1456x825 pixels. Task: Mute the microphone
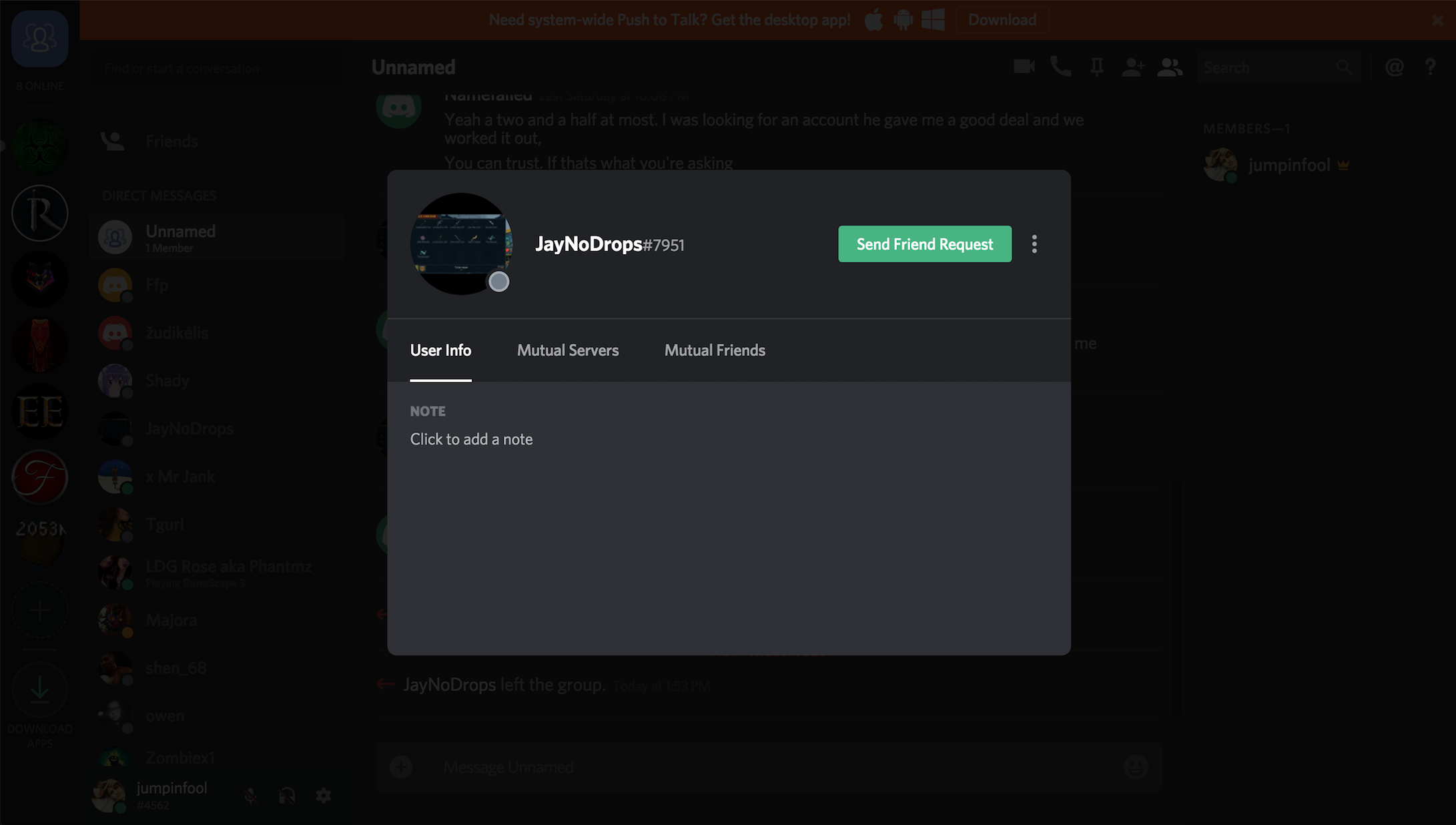(x=251, y=796)
